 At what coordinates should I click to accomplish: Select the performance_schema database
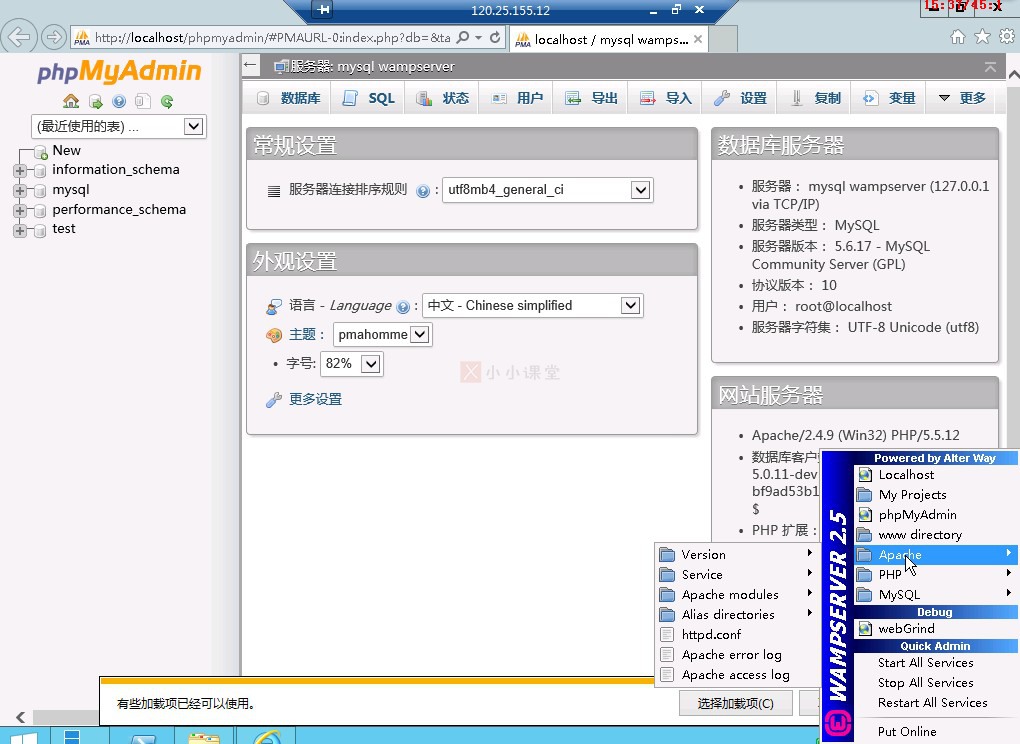pos(119,209)
